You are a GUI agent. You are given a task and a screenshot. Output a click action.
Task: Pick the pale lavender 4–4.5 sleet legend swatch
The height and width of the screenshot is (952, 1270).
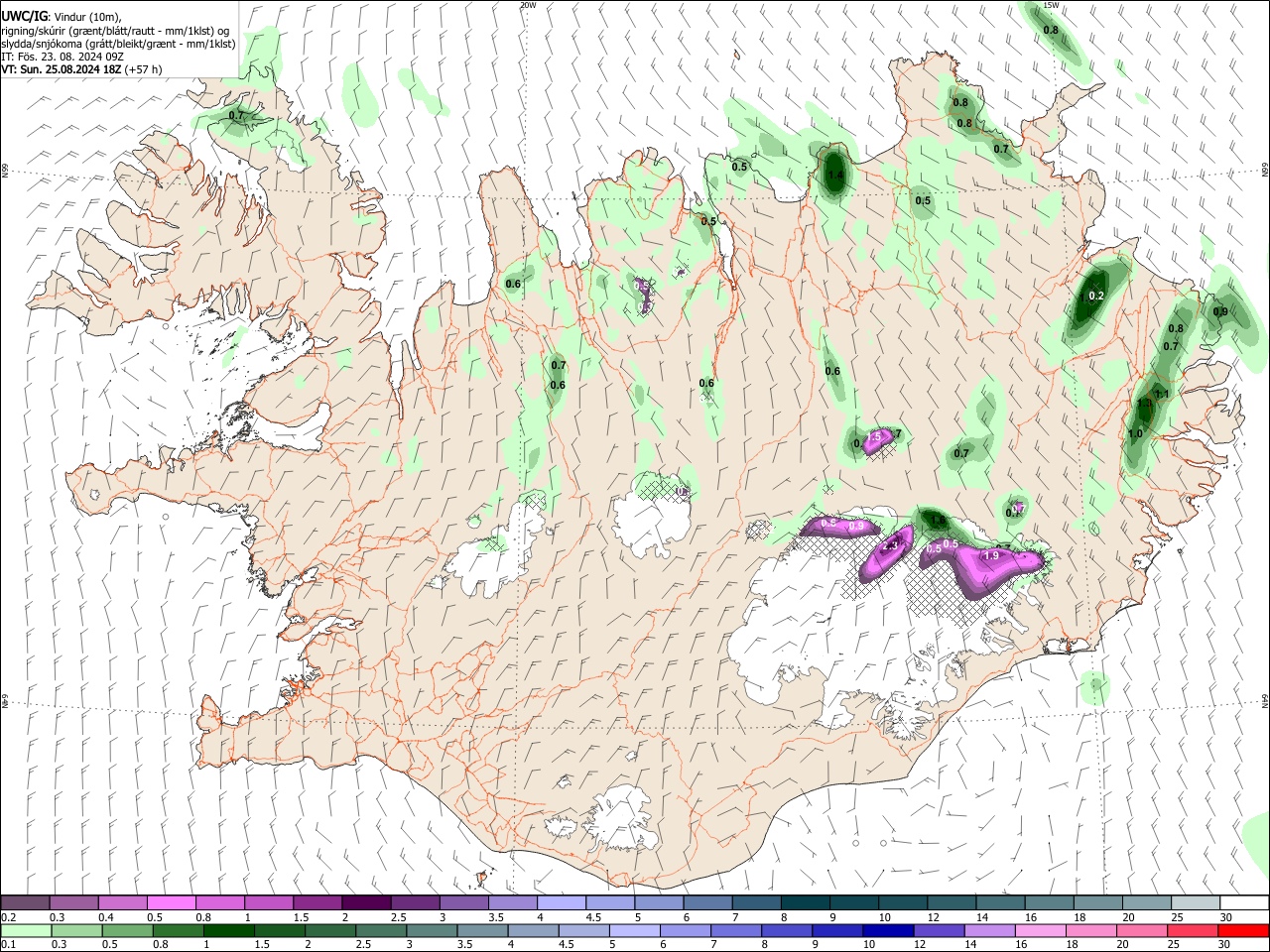561,902
